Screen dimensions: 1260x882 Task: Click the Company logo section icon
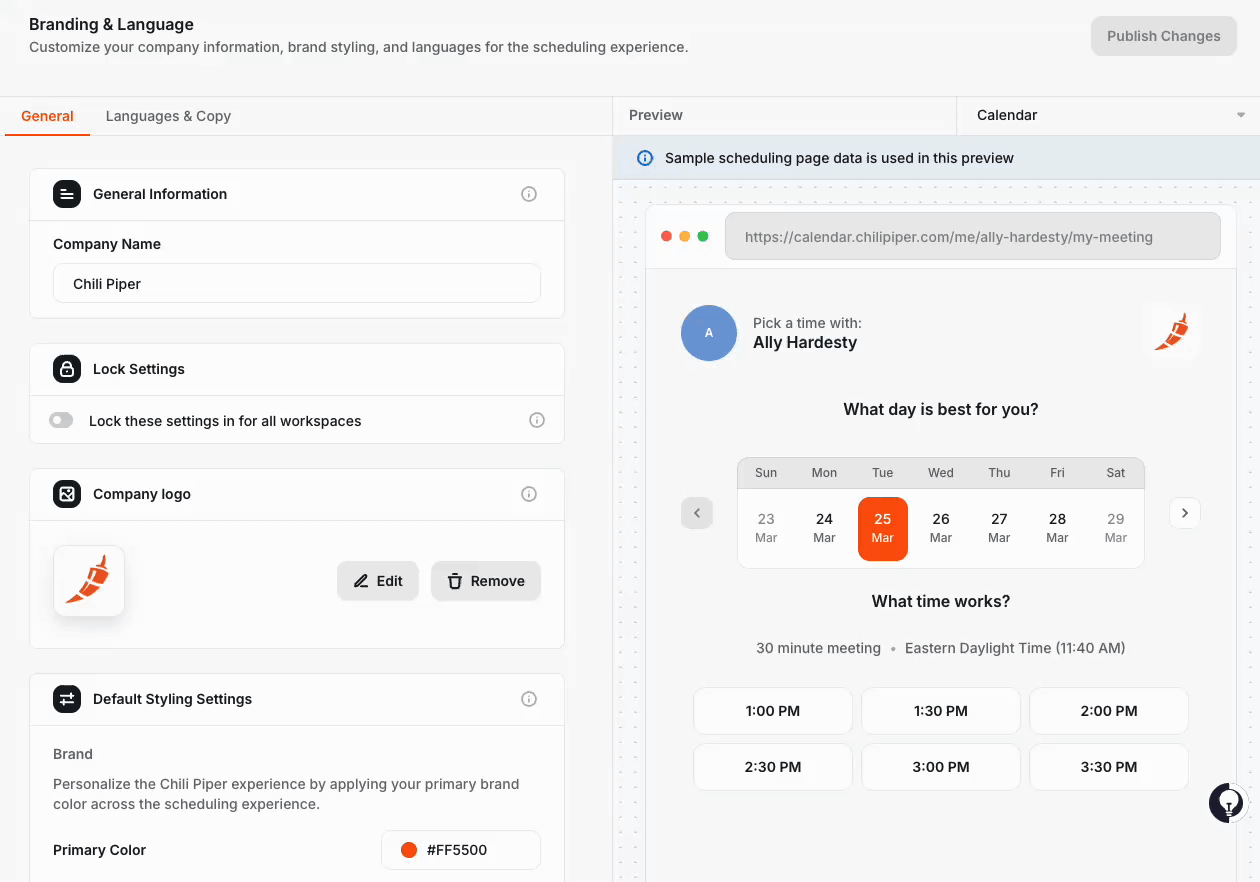[x=67, y=494]
